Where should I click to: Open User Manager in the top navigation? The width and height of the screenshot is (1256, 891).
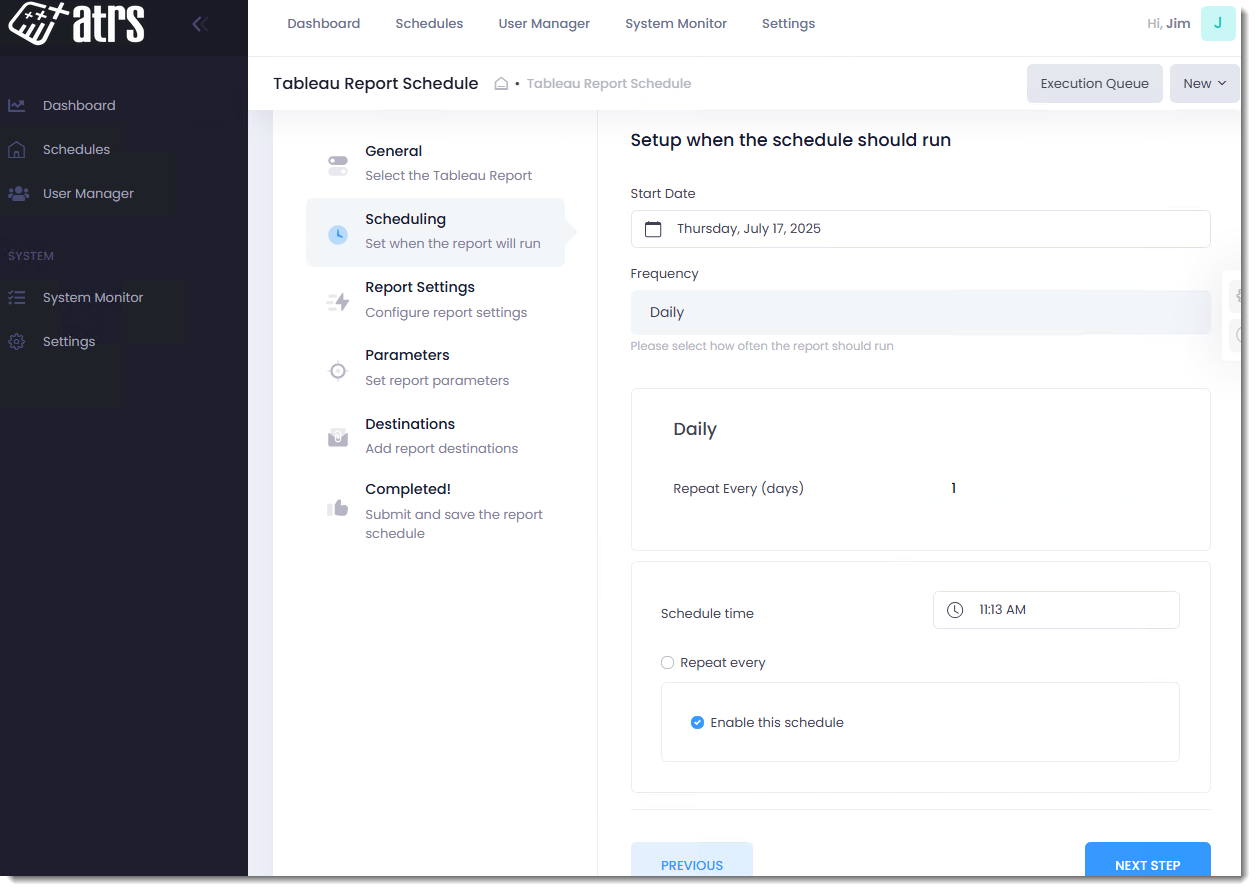pos(544,24)
